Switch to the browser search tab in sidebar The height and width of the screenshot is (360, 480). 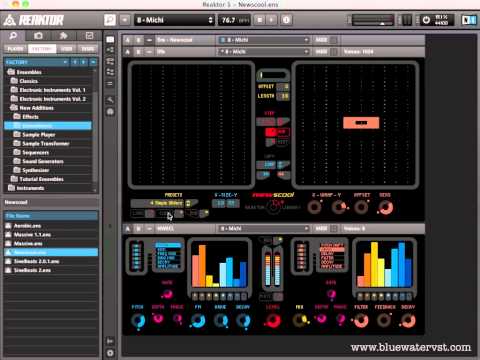[x=13, y=35]
